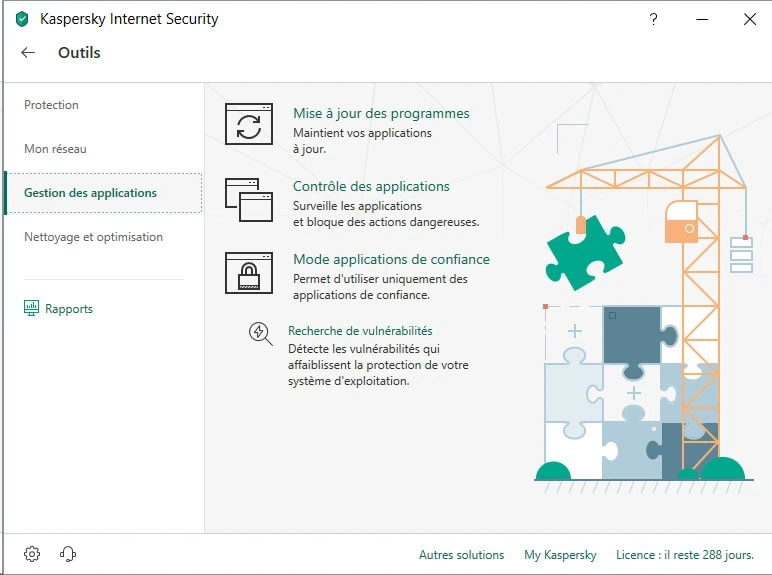Open the Mise à jour des programmes link
The image size is (772, 575).
(381, 114)
